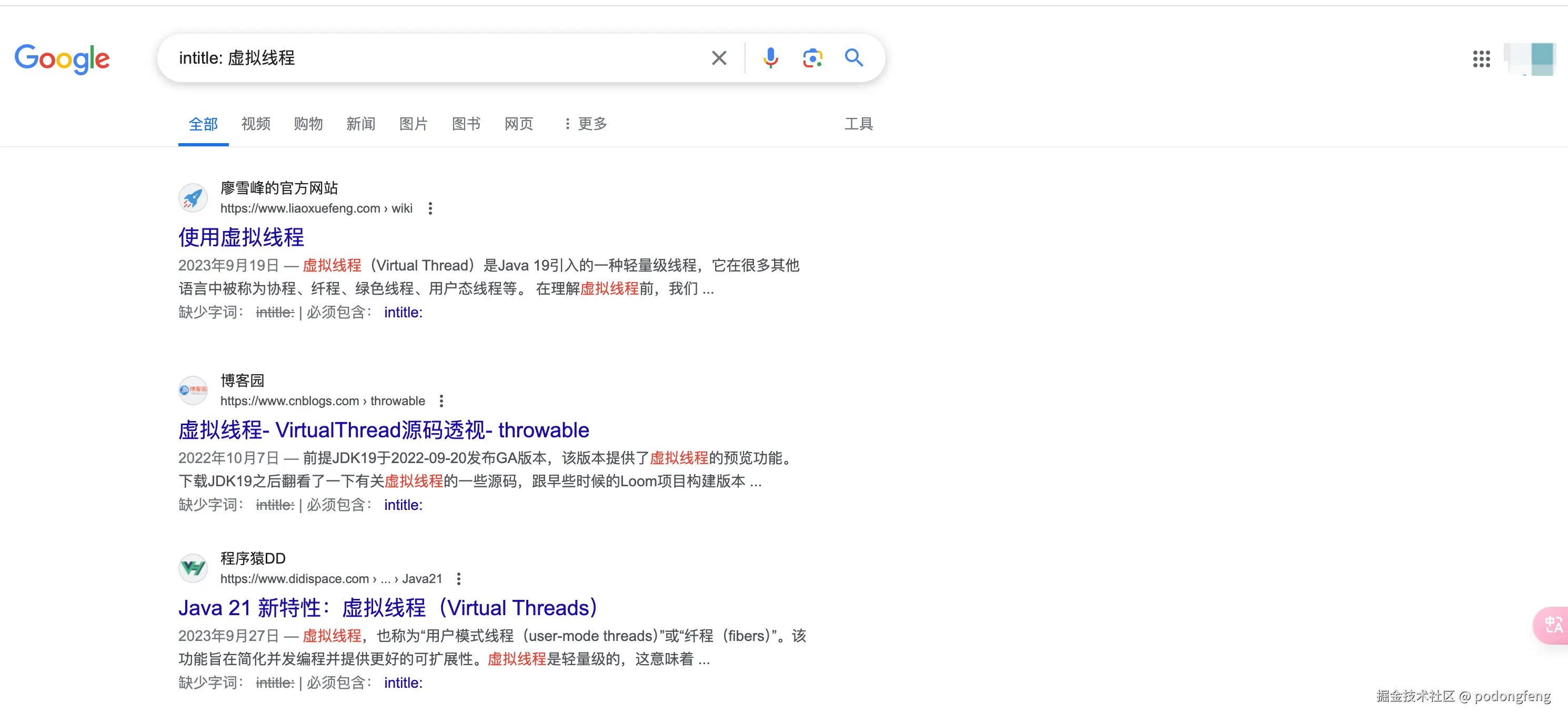
Task: Open the Google apps grid
Action: pos(1481,58)
